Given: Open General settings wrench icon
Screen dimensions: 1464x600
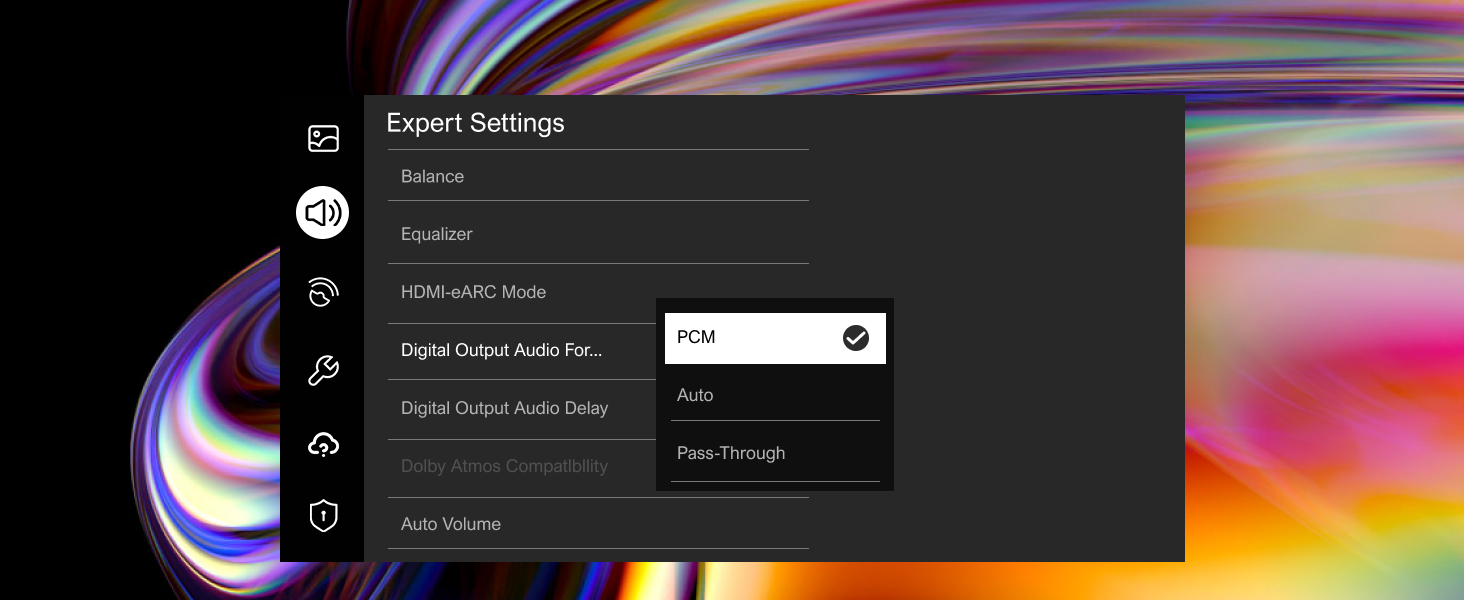Looking at the screenshot, I should pyautogui.click(x=323, y=371).
